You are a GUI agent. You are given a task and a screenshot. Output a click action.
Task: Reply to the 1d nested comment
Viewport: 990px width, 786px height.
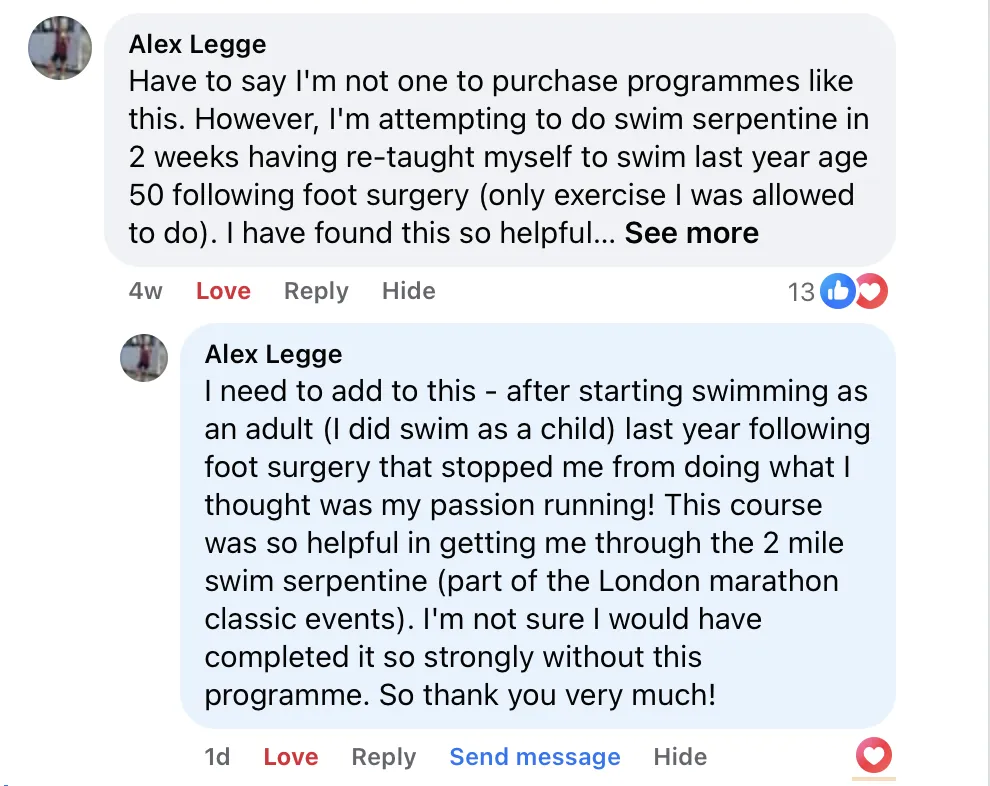coord(383,757)
